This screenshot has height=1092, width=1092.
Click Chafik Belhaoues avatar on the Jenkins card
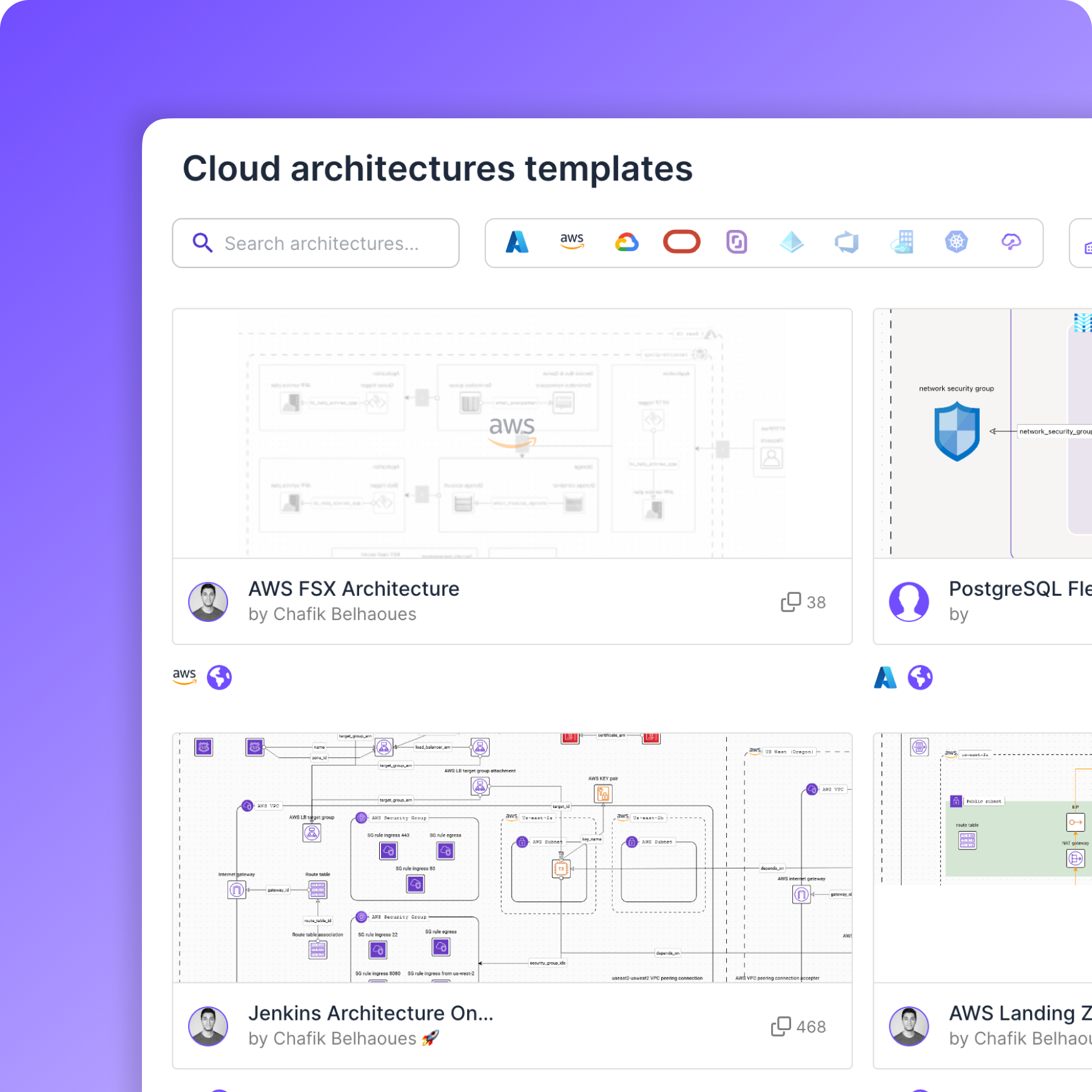pos(207,1026)
